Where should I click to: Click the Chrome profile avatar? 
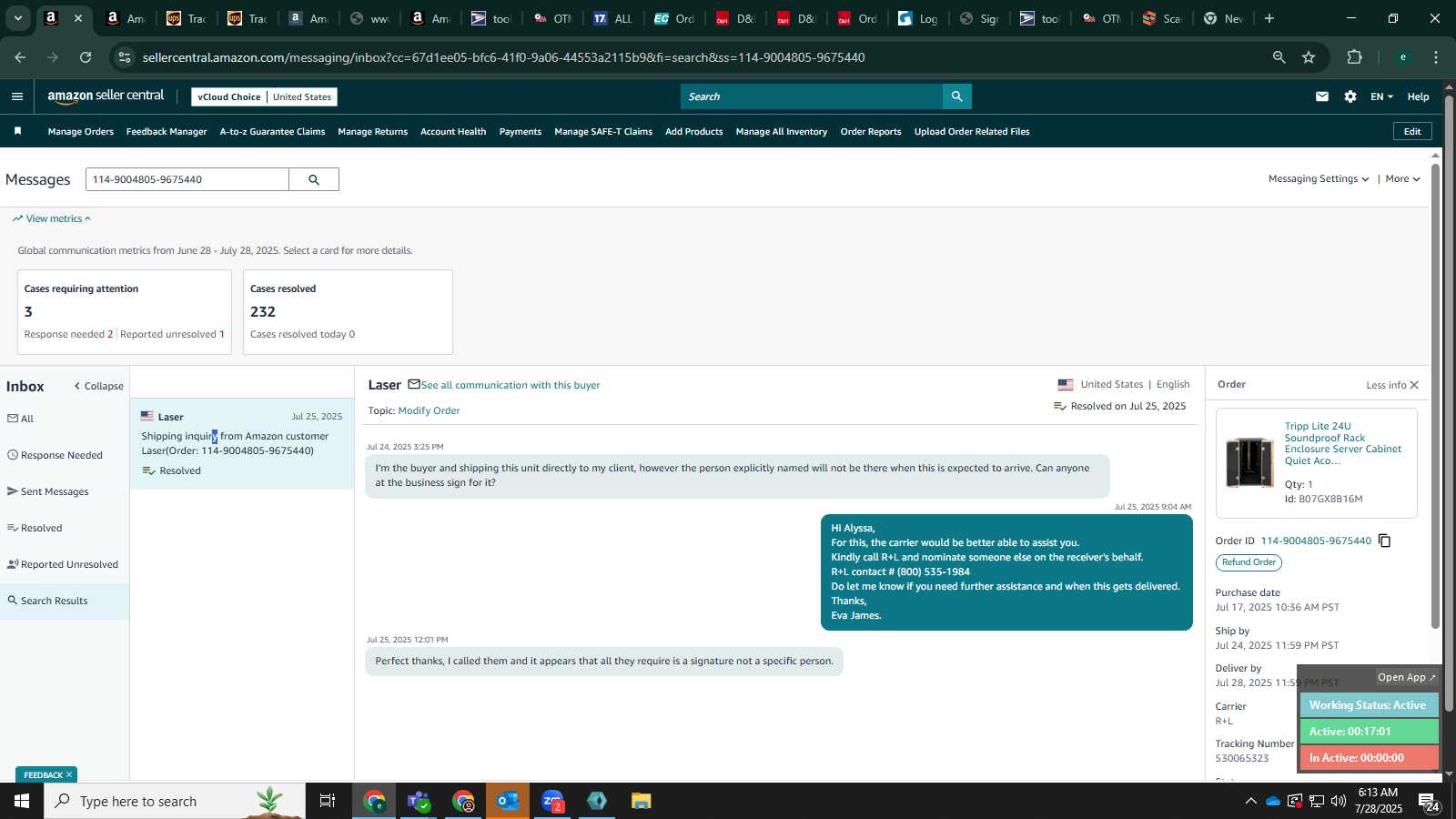[1403, 57]
